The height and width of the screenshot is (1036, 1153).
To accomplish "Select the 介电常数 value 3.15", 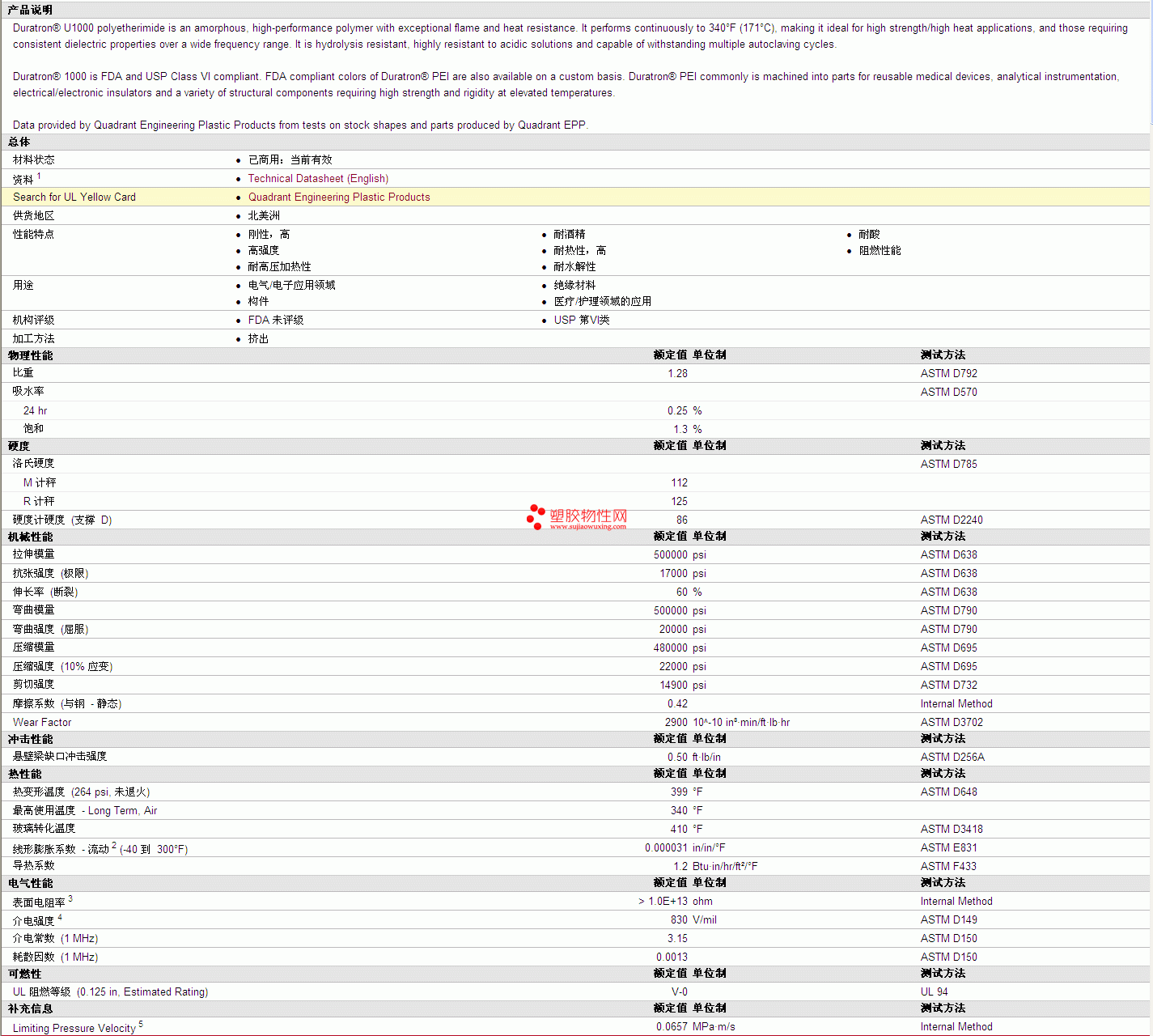I will (x=677, y=939).
